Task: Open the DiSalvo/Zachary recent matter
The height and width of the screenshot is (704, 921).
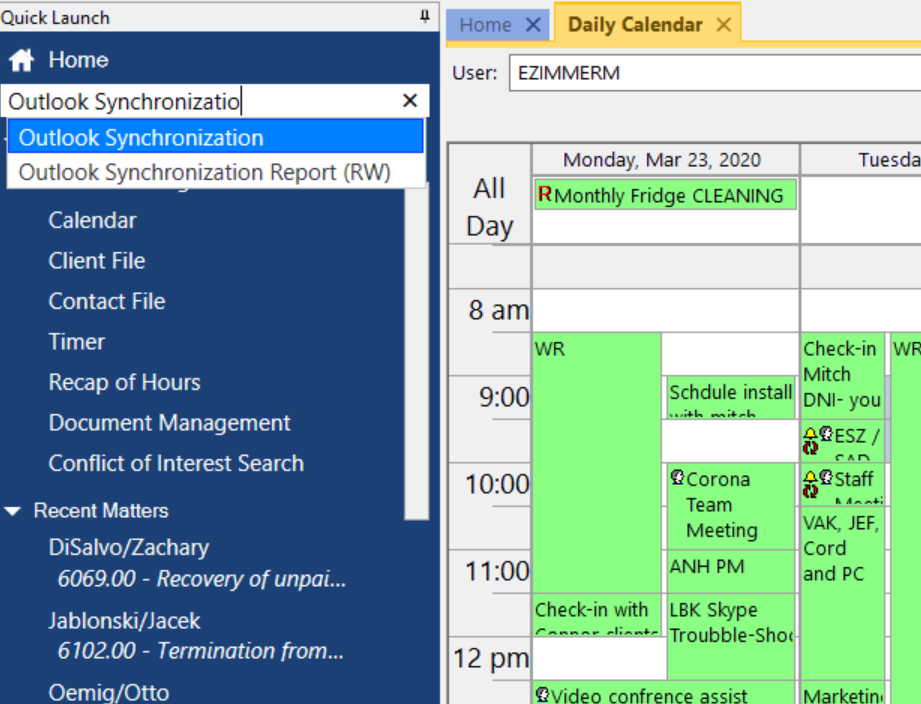Action: point(129,547)
